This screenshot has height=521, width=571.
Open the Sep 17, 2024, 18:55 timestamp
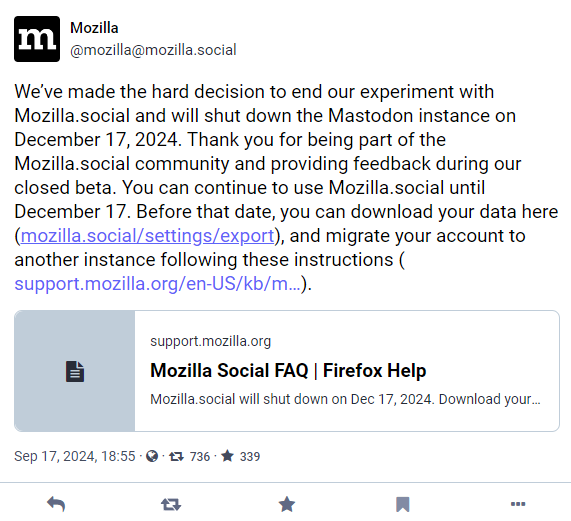pyautogui.click(x=75, y=457)
